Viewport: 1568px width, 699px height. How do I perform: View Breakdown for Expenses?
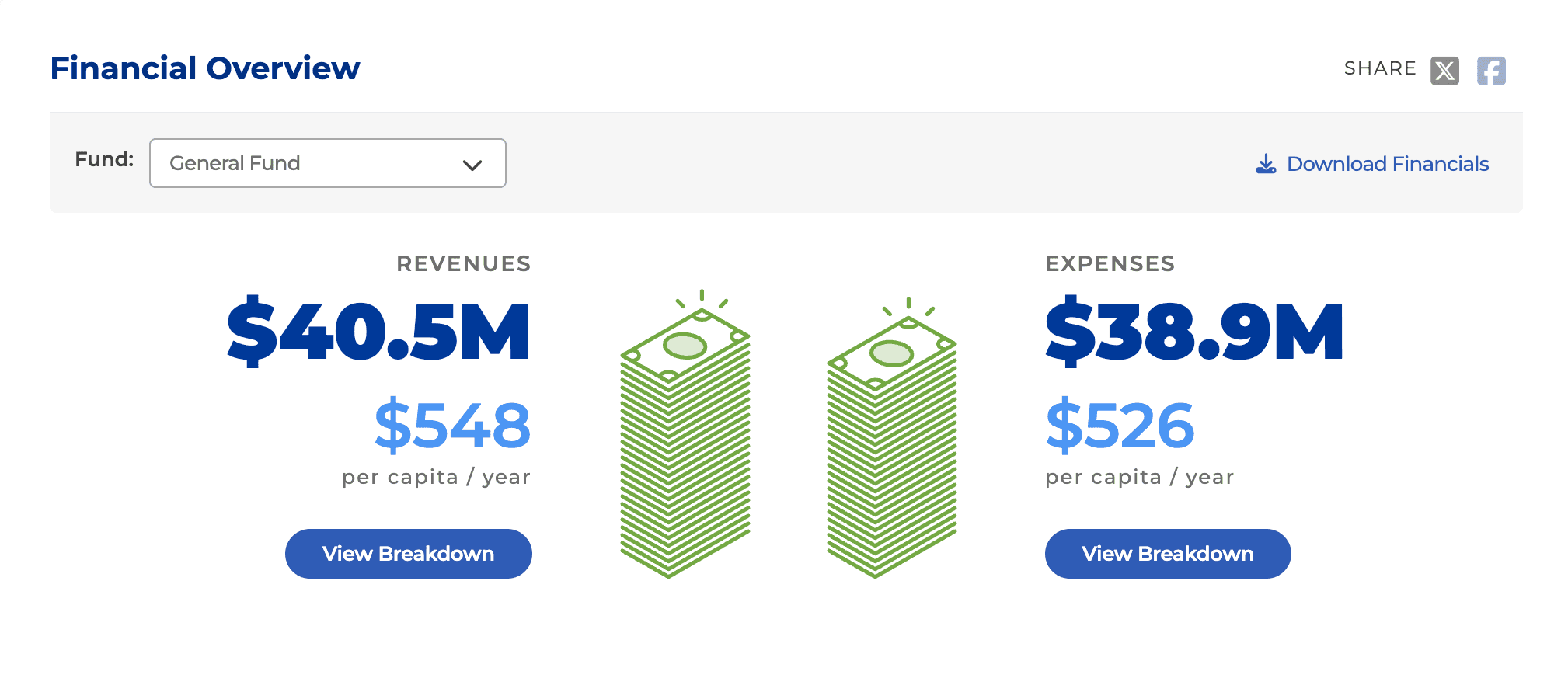click(1167, 553)
